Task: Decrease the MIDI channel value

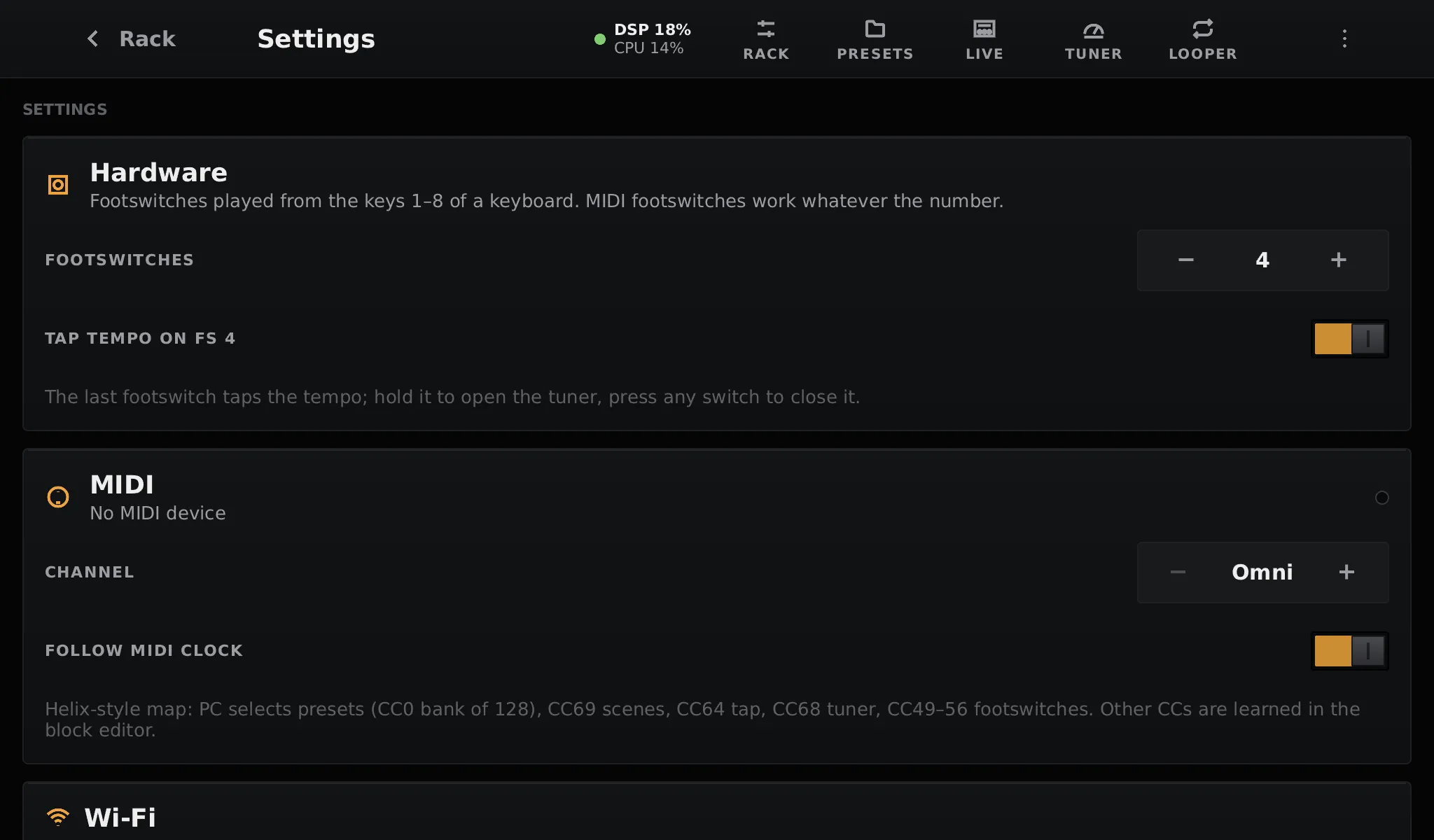Action: (x=1178, y=572)
